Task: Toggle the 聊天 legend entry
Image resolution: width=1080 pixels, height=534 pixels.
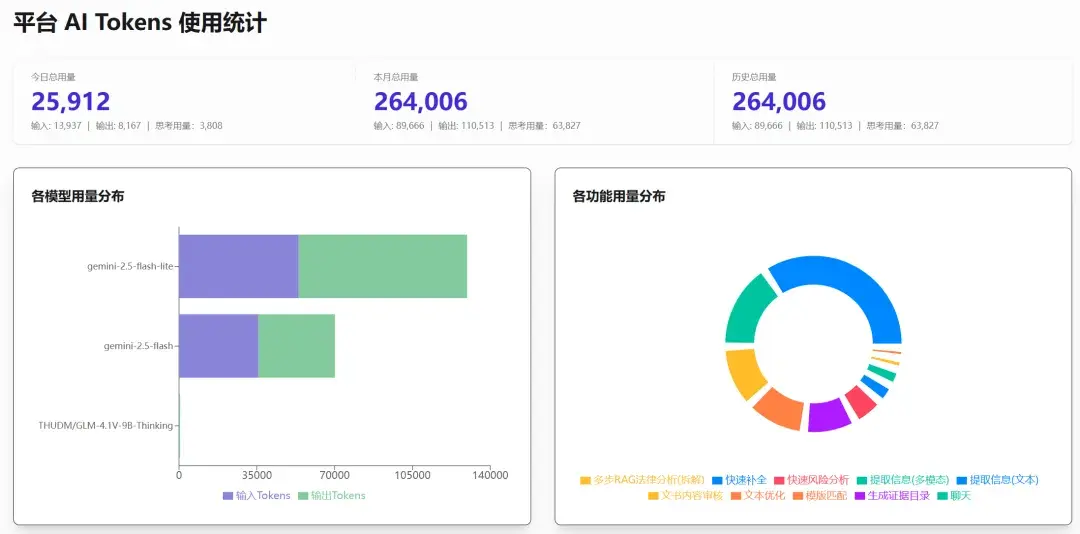Action: point(953,495)
